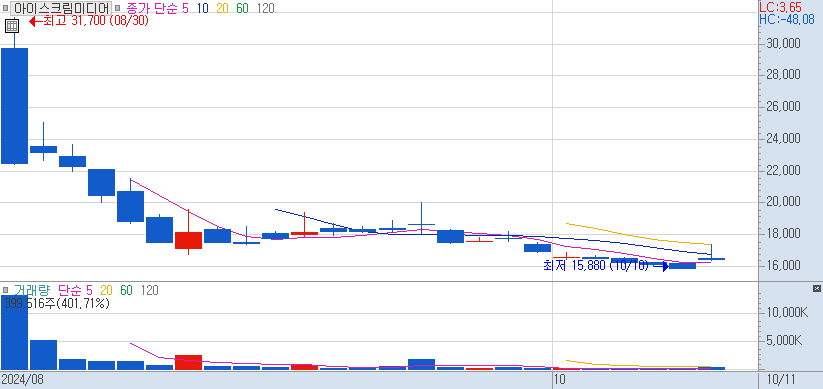Click the red volume bar in volume panel
Image resolution: width=823 pixels, height=389 pixels.
188,363
